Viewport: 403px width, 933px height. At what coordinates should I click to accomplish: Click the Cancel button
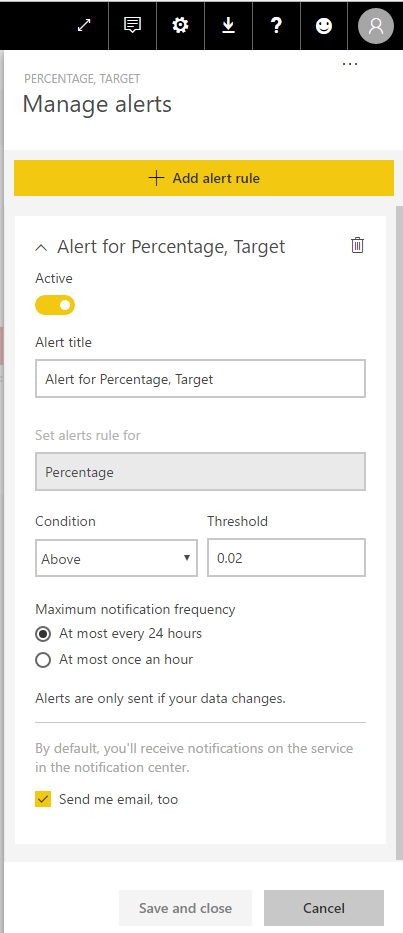(x=324, y=908)
